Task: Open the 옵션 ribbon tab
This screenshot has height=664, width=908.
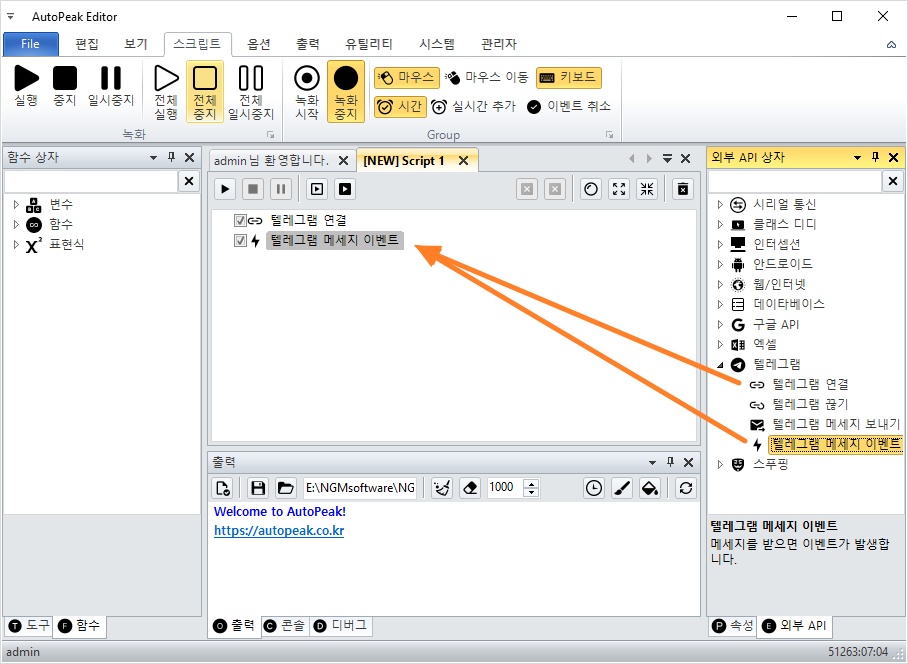Action: [x=259, y=44]
